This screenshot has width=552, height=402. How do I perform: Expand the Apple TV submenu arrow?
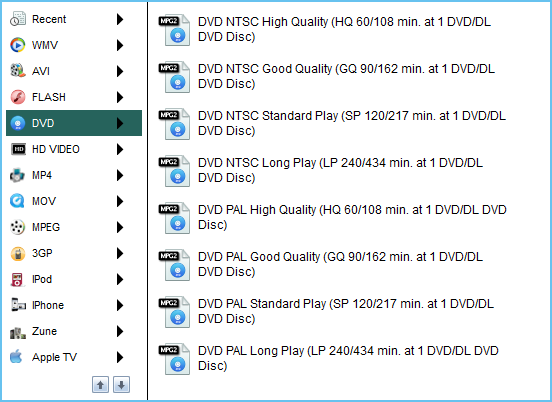point(120,357)
